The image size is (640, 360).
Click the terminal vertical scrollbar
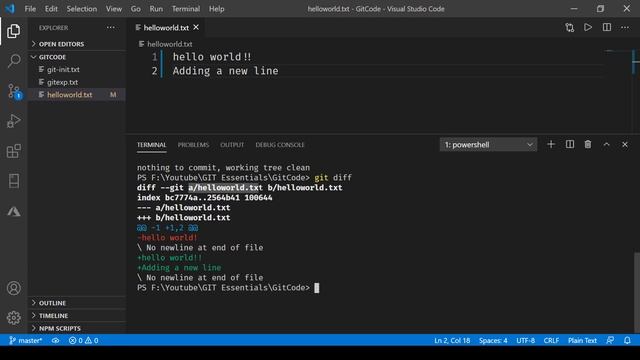pyautogui.click(x=636, y=293)
